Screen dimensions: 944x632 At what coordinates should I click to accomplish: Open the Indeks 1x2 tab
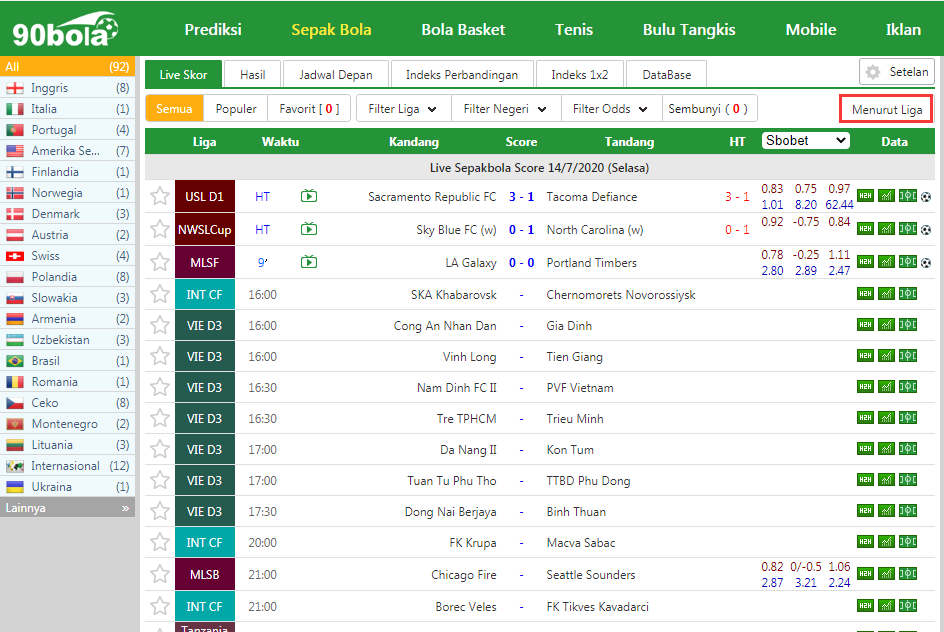click(x=580, y=75)
